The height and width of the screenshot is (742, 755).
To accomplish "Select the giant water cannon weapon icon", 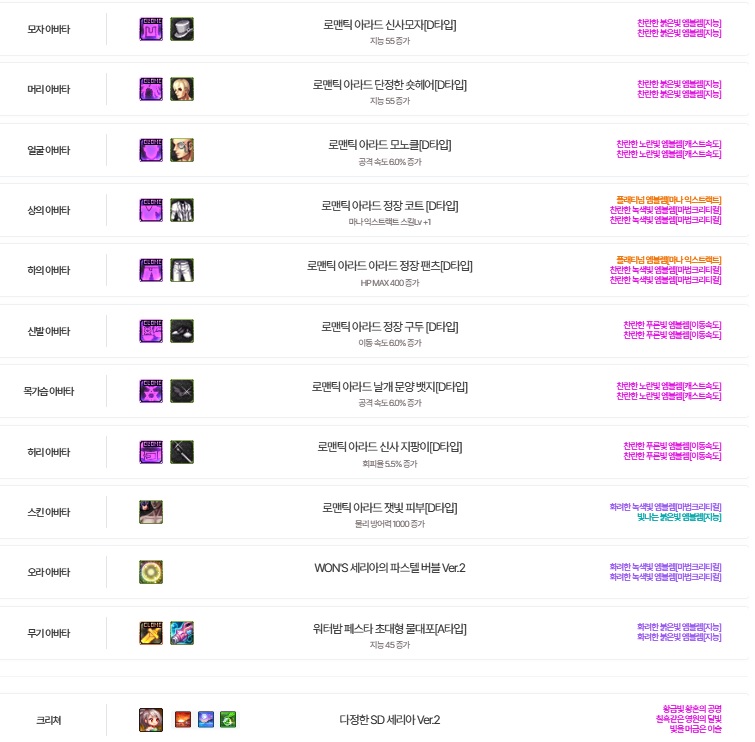I will 182,633.
